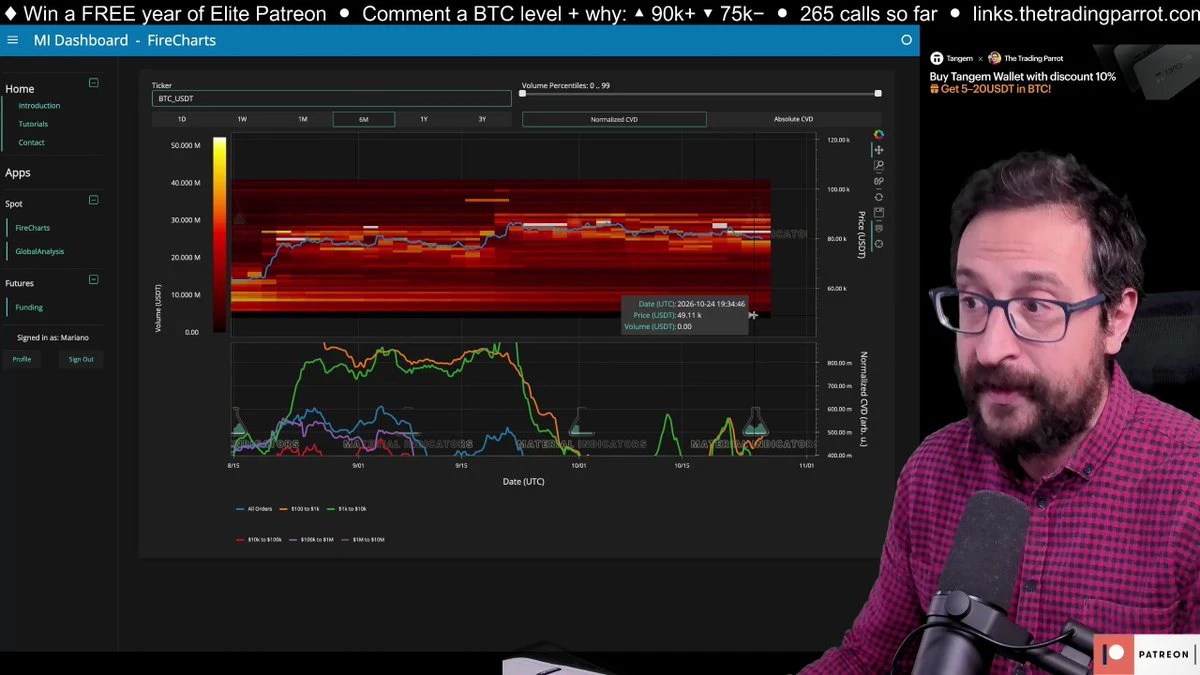This screenshot has height=675, width=1200.
Task: Open the Tutorials link in sidebar
Action: click(x=33, y=124)
